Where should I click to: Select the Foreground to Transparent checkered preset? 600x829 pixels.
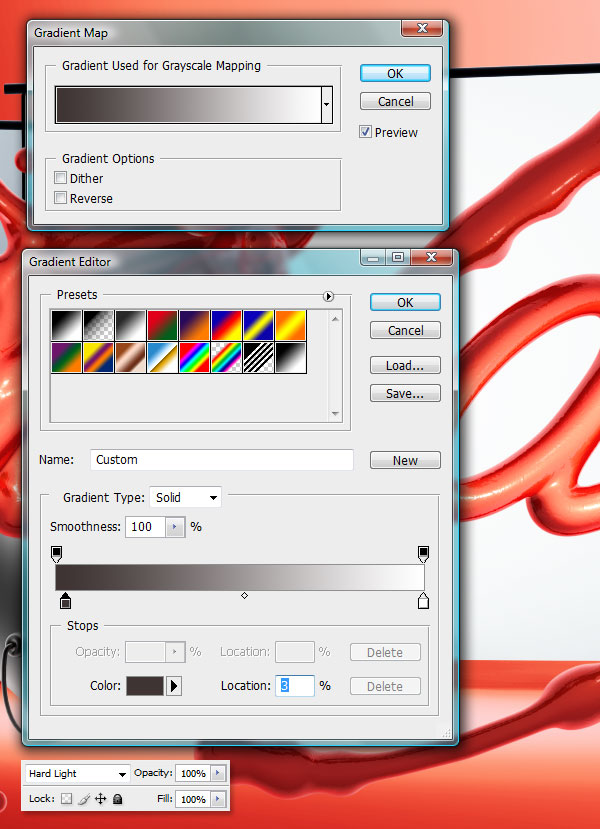pos(98,325)
